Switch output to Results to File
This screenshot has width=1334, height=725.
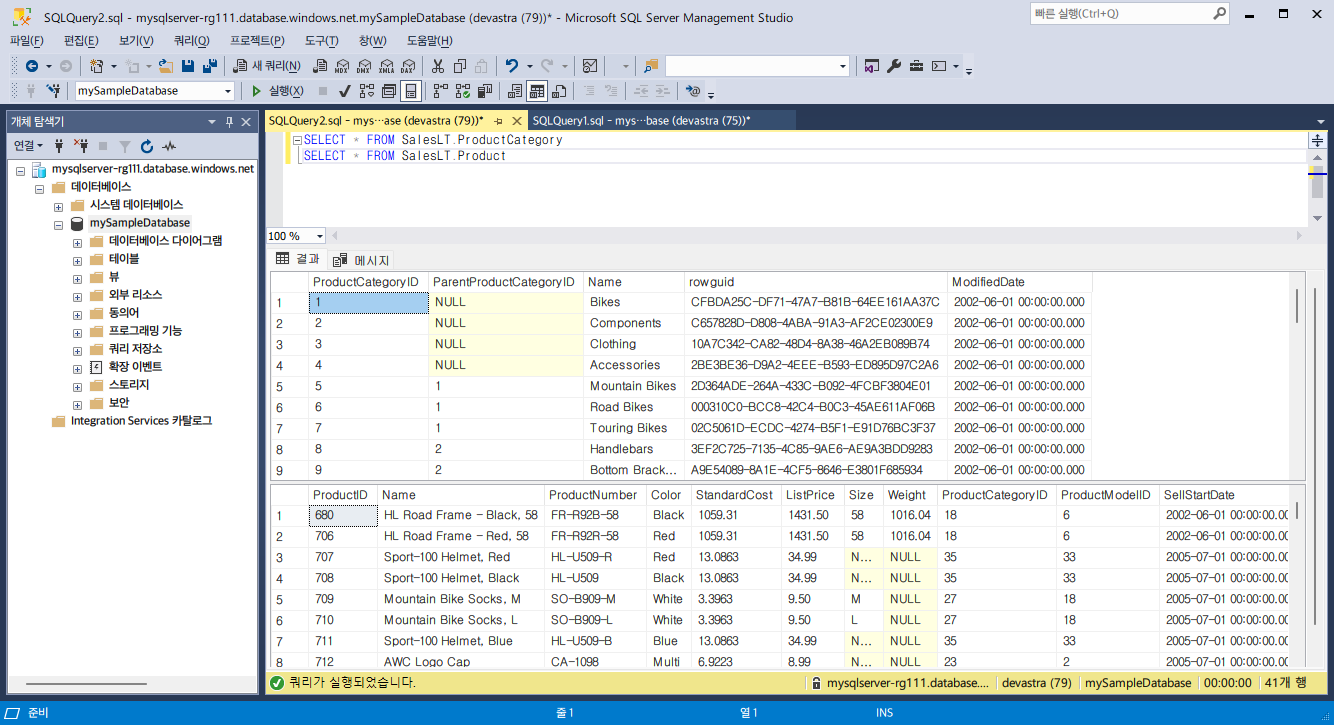coord(559,91)
